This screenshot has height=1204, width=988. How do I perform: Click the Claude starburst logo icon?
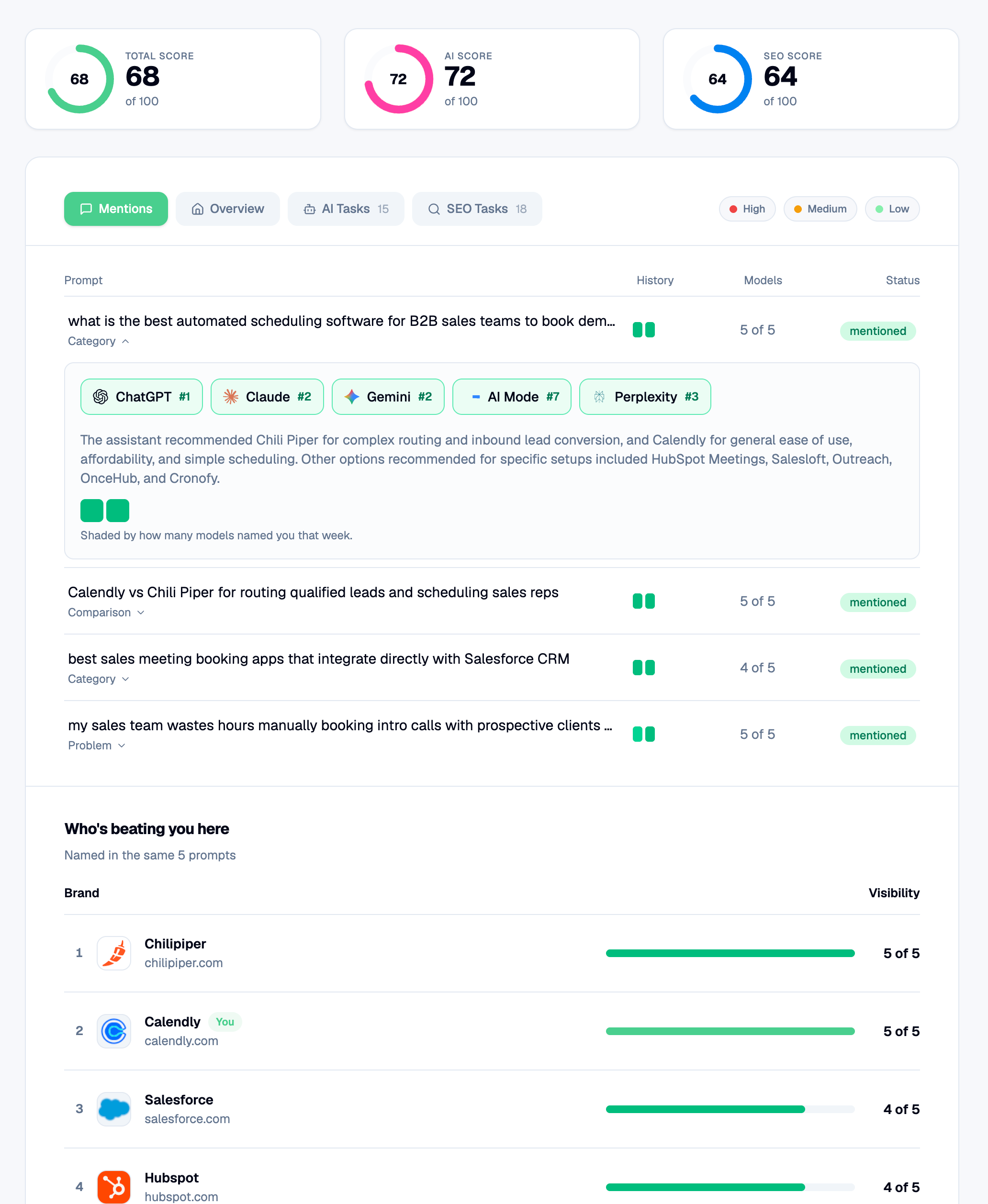coord(231,397)
